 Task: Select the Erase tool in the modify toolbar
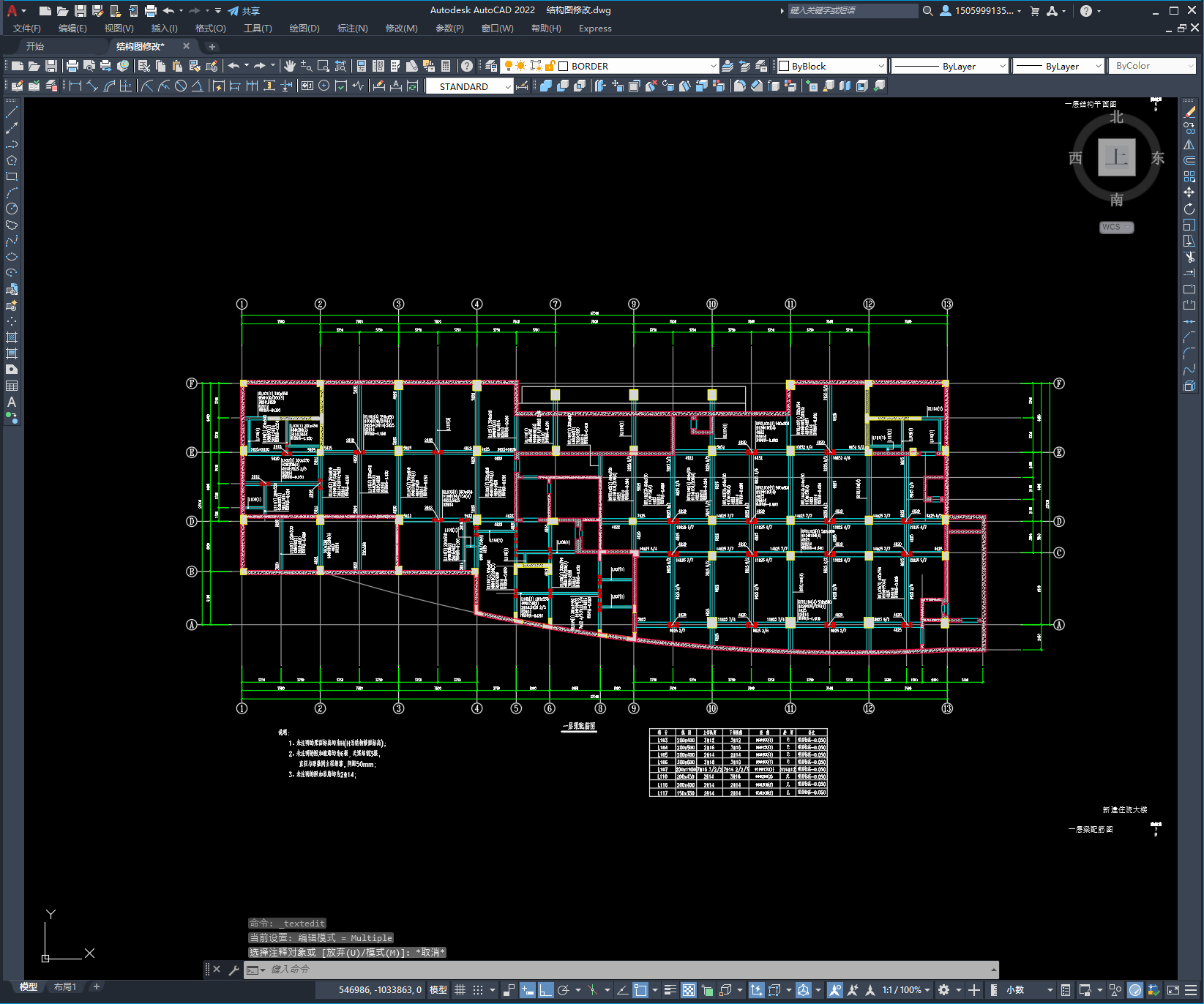(1189, 112)
